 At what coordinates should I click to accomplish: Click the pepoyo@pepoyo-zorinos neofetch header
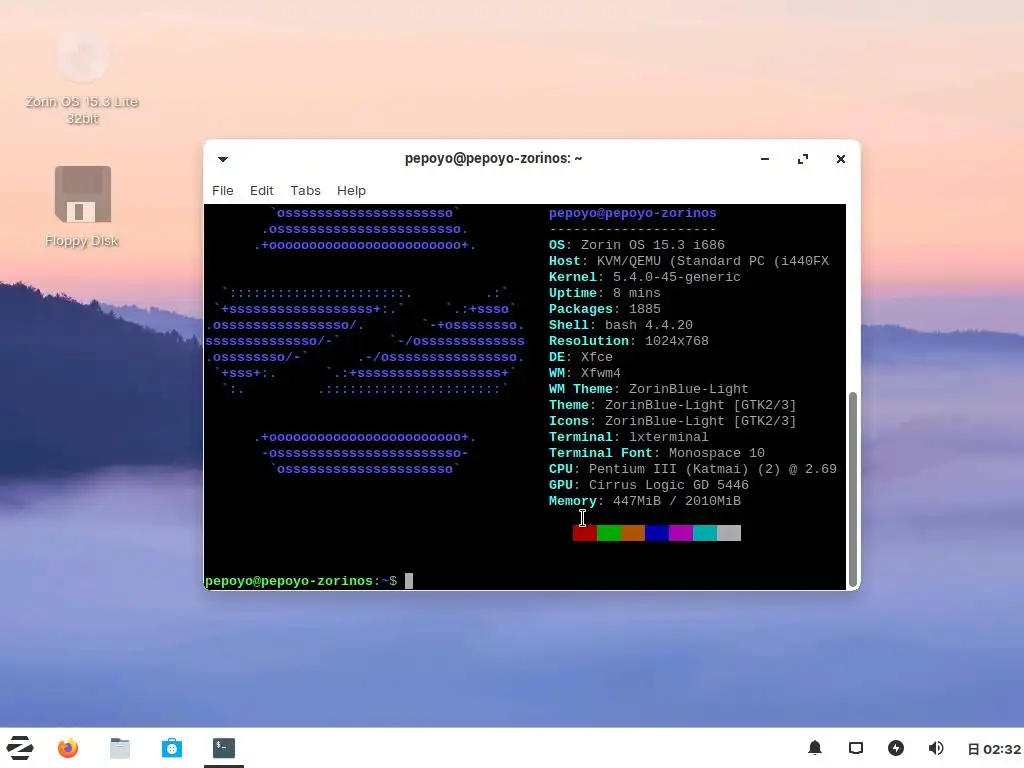tap(633, 213)
